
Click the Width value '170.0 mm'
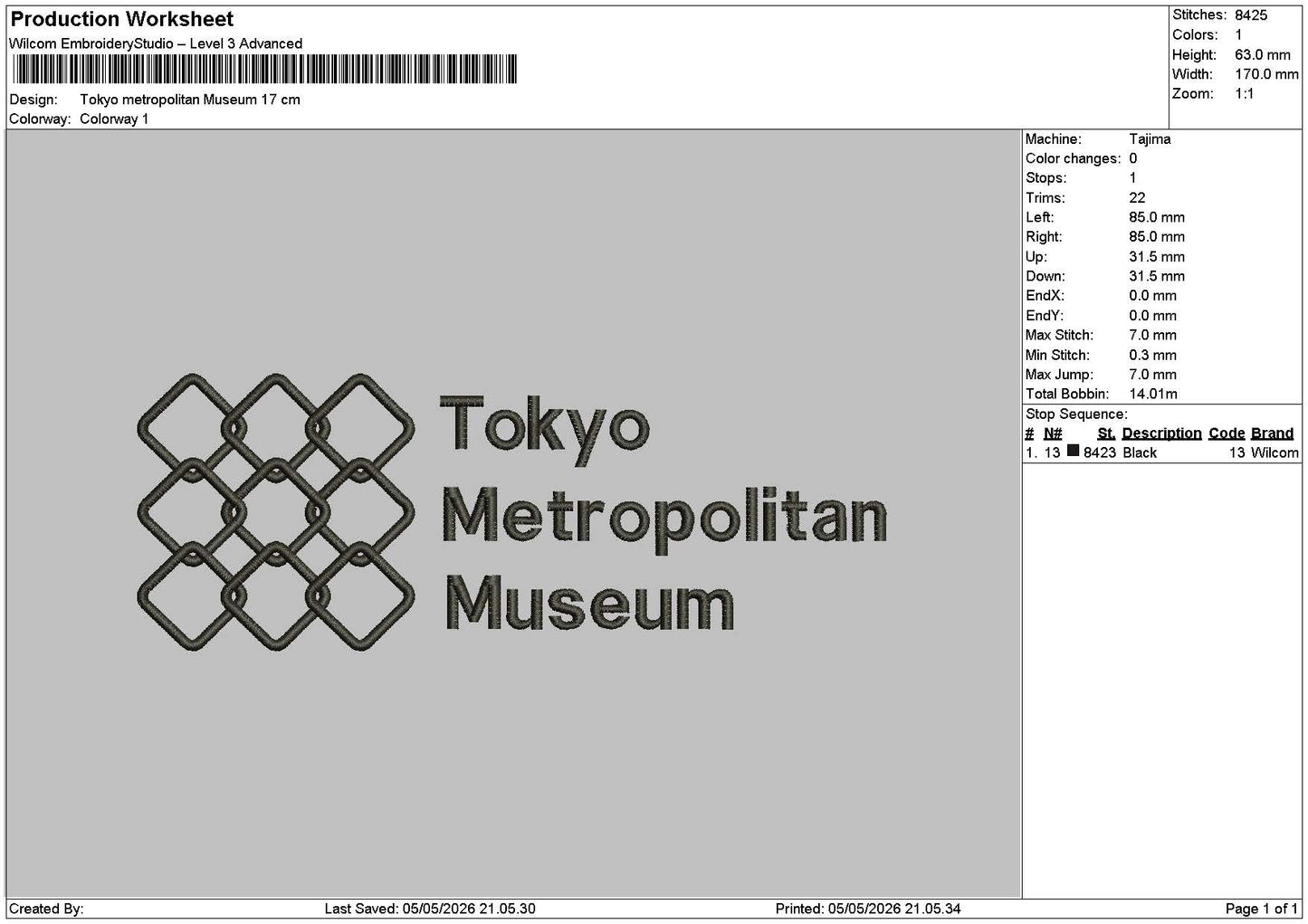(1266, 74)
